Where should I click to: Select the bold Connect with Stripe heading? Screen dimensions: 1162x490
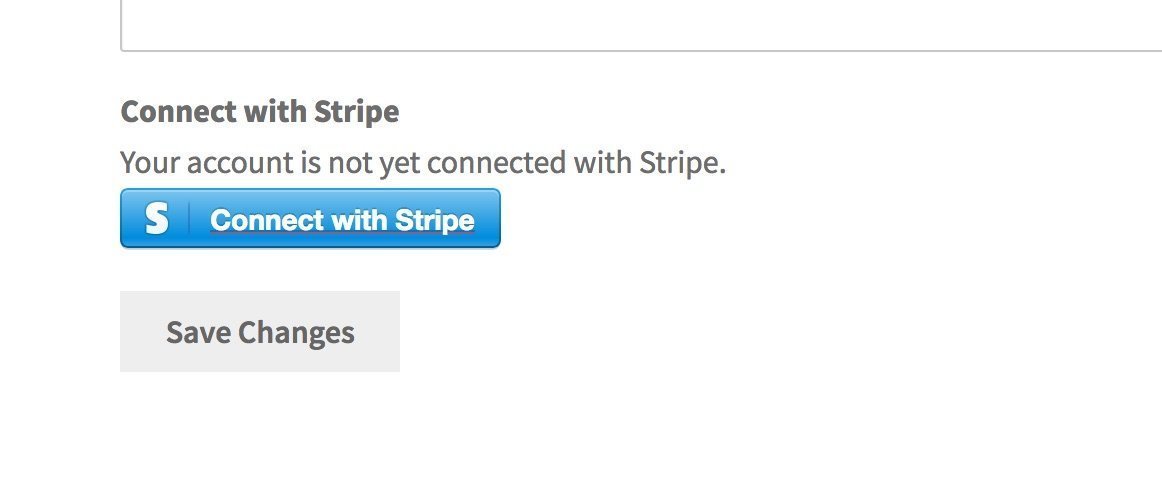pyautogui.click(x=260, y=111)
